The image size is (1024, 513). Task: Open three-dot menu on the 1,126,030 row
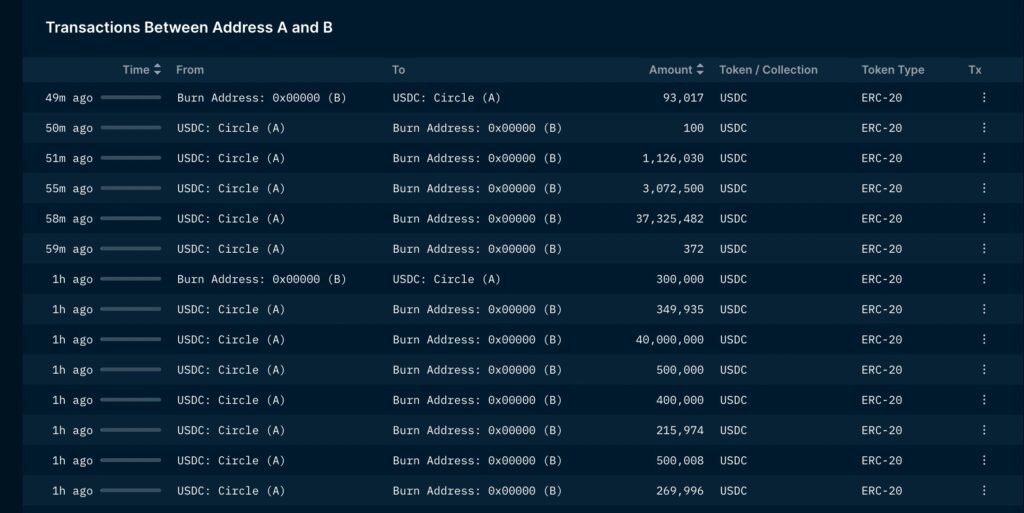click(984, 158)
